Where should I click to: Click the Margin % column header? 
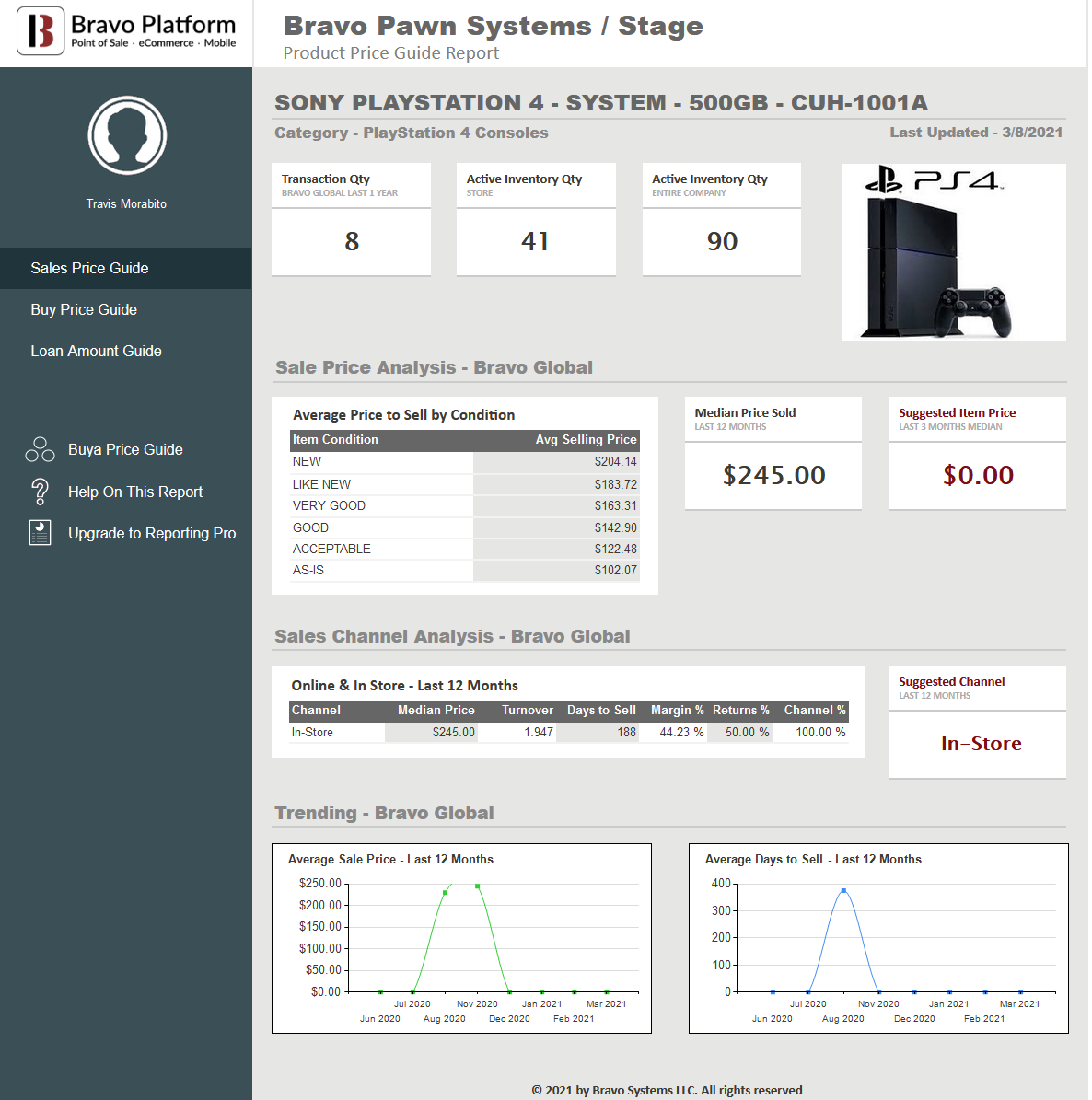(678, 710)
